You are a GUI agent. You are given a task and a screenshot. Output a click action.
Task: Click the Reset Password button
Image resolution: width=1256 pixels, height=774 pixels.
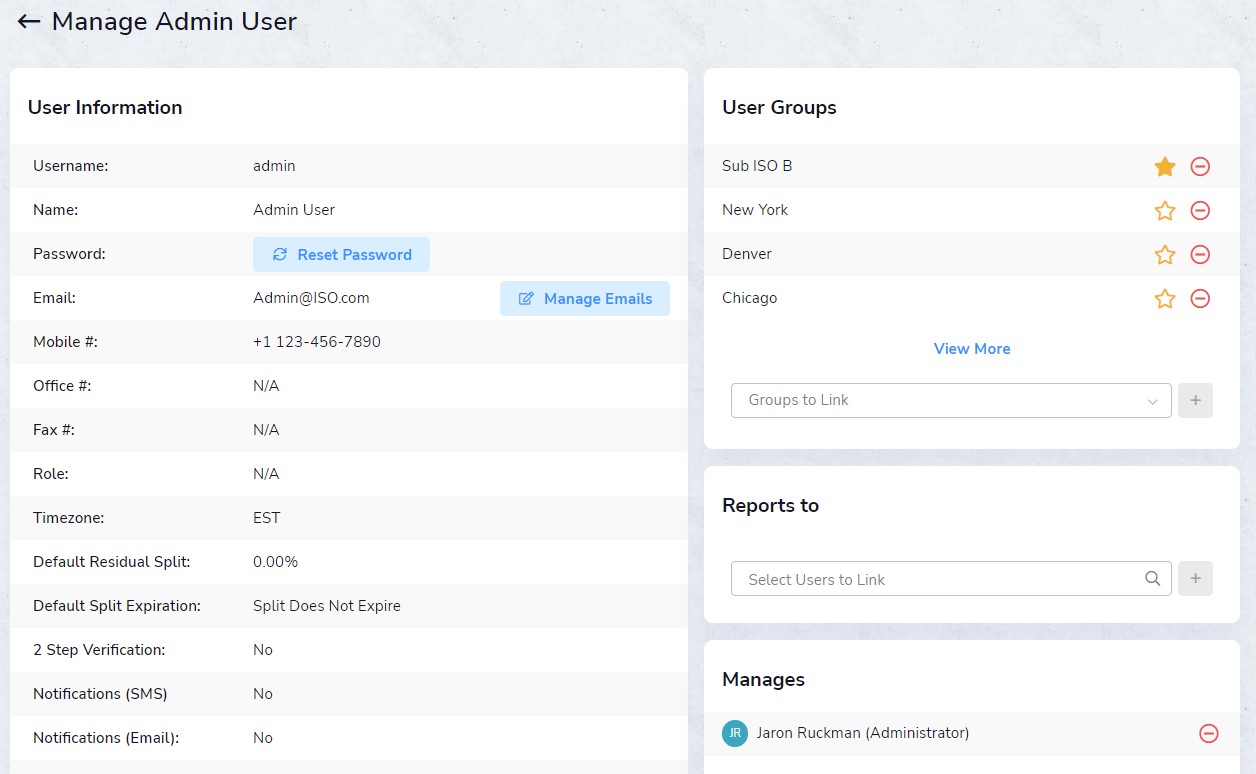tap(341, 255)
